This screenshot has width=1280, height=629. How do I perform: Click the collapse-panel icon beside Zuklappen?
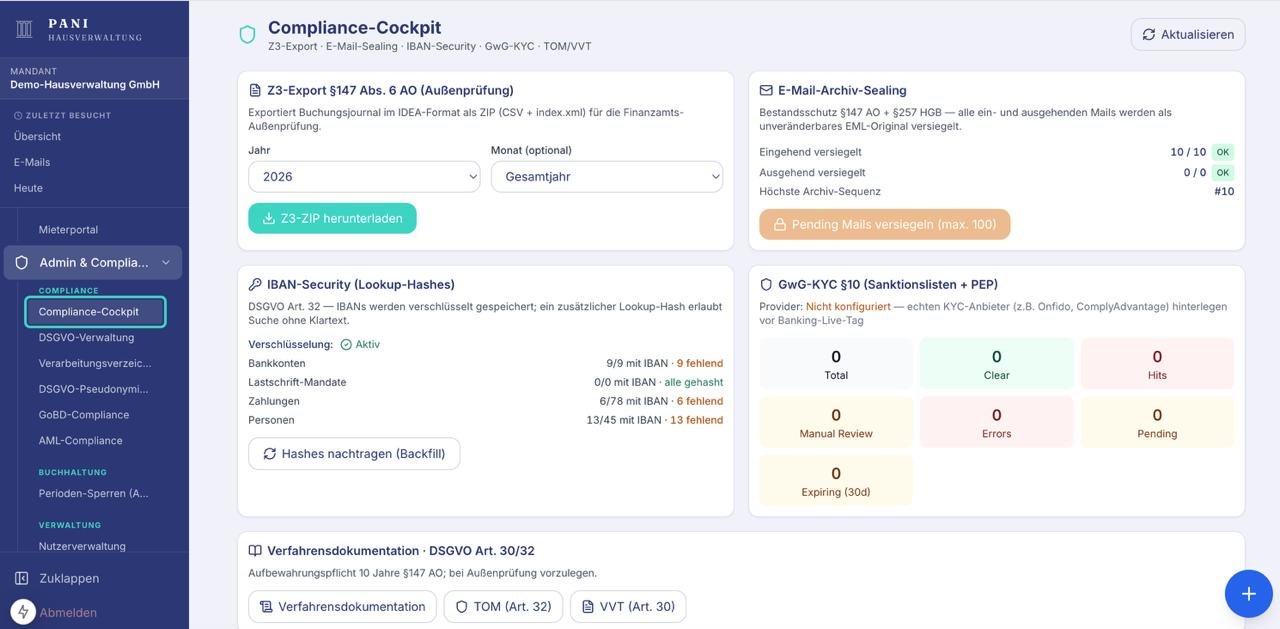tap(22, 578)
